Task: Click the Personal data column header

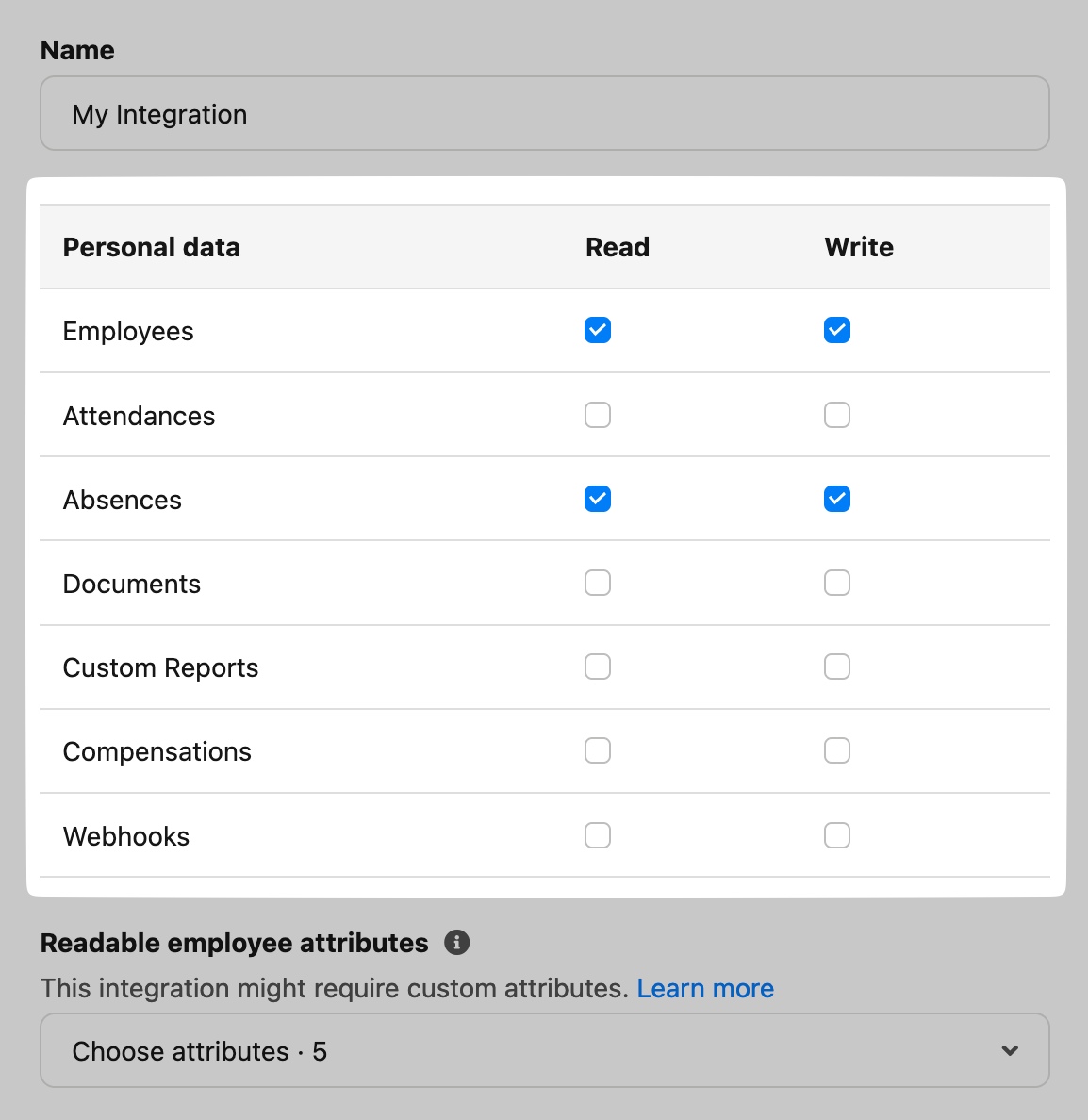Action: [x=152, y=247]
